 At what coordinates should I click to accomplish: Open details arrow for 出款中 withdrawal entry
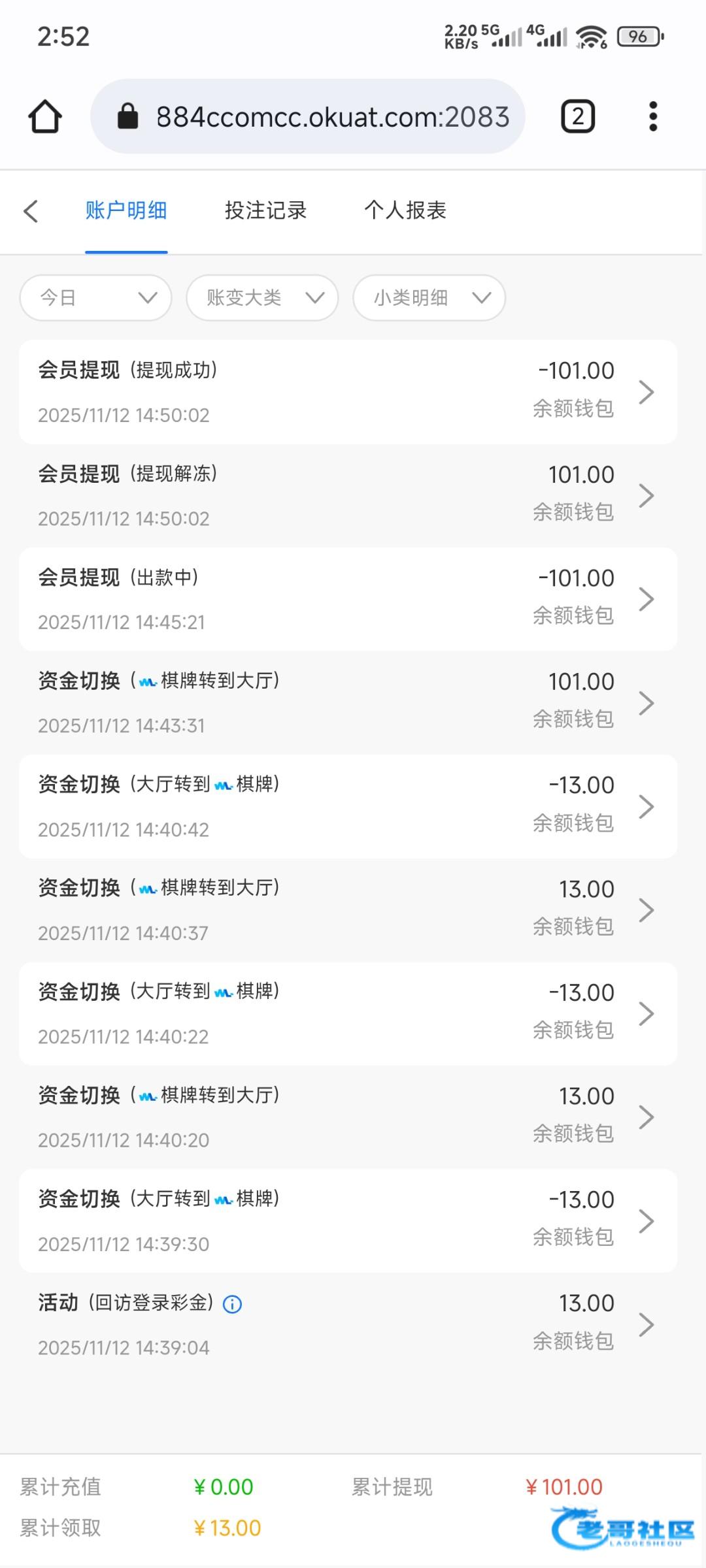[646, 599]
